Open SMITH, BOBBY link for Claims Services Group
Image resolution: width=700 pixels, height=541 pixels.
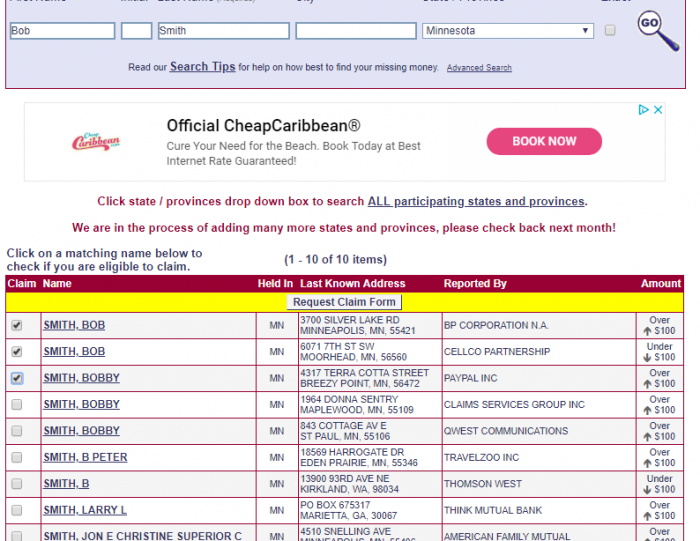82,404
